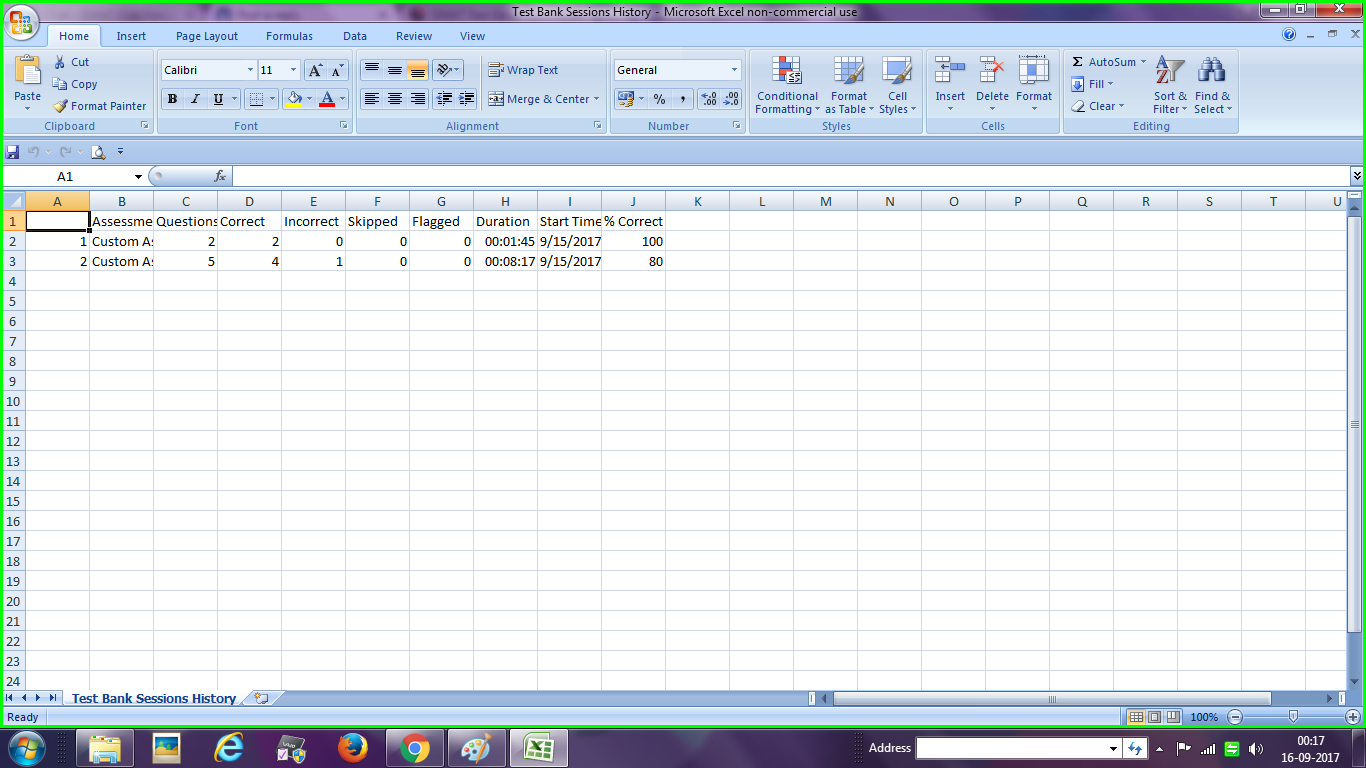Activate the Format Painter brush
This screenshot has width=1366, height=768.
100,106
